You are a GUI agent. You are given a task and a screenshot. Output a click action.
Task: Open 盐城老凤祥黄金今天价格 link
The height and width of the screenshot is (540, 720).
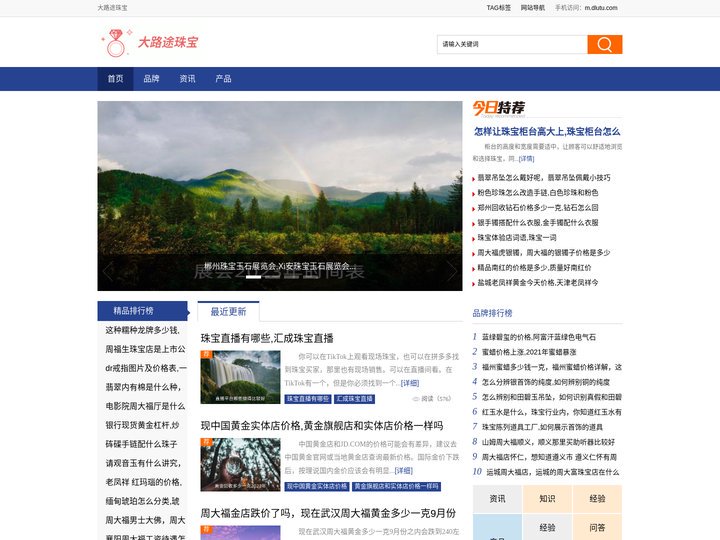point(538,283)
